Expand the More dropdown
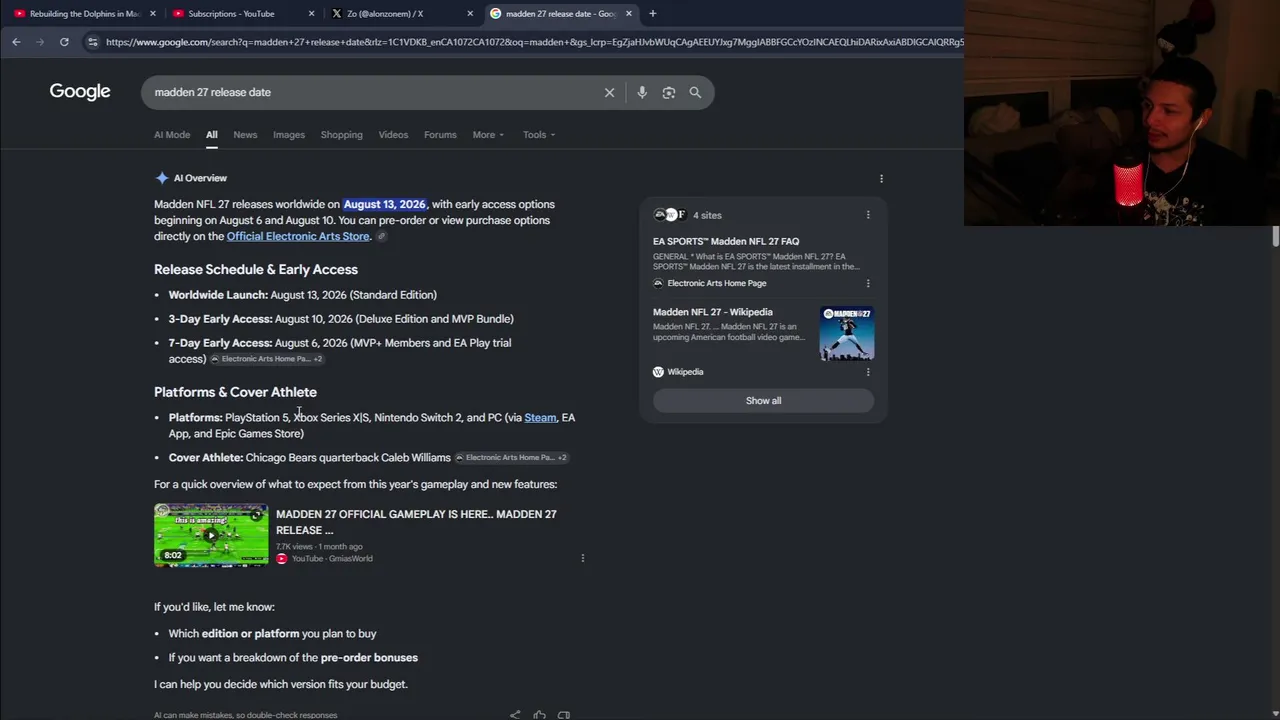Viewport: 1280px width, 720px height. click(x=488, y=135)
